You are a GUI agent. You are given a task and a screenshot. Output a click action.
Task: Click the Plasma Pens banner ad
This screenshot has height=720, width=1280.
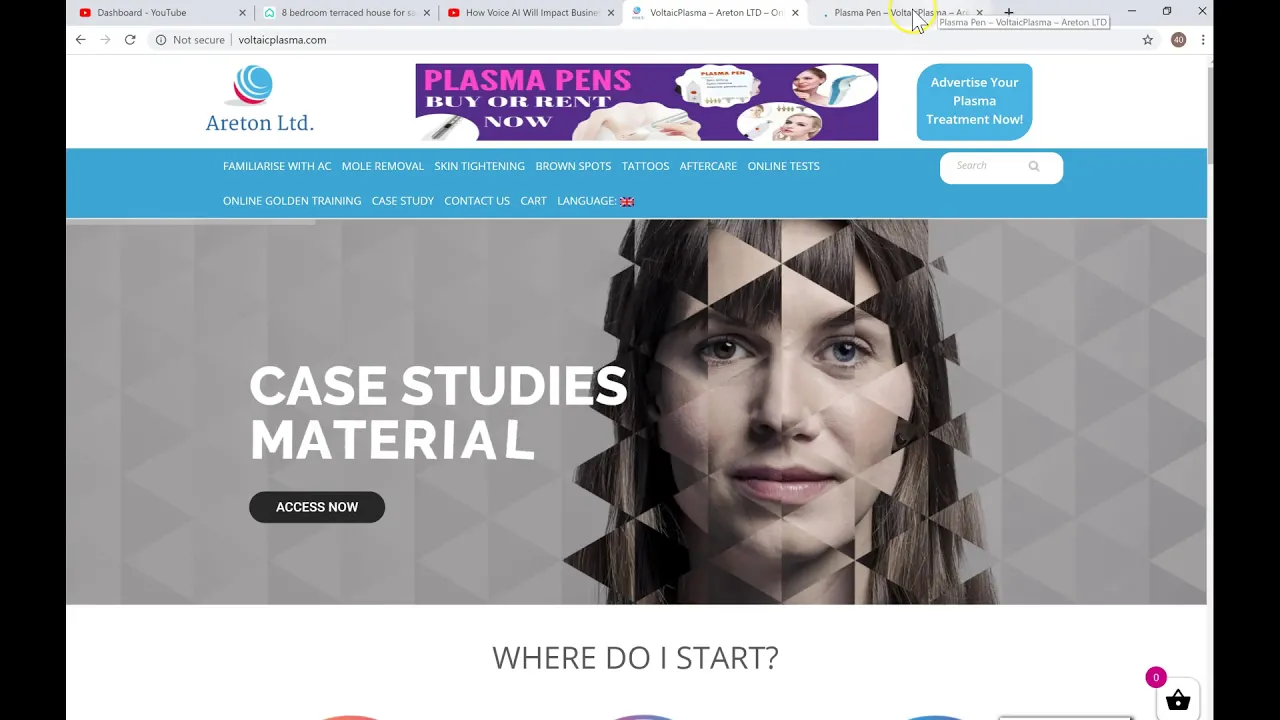pyautogui.click(x=647, y=102)
